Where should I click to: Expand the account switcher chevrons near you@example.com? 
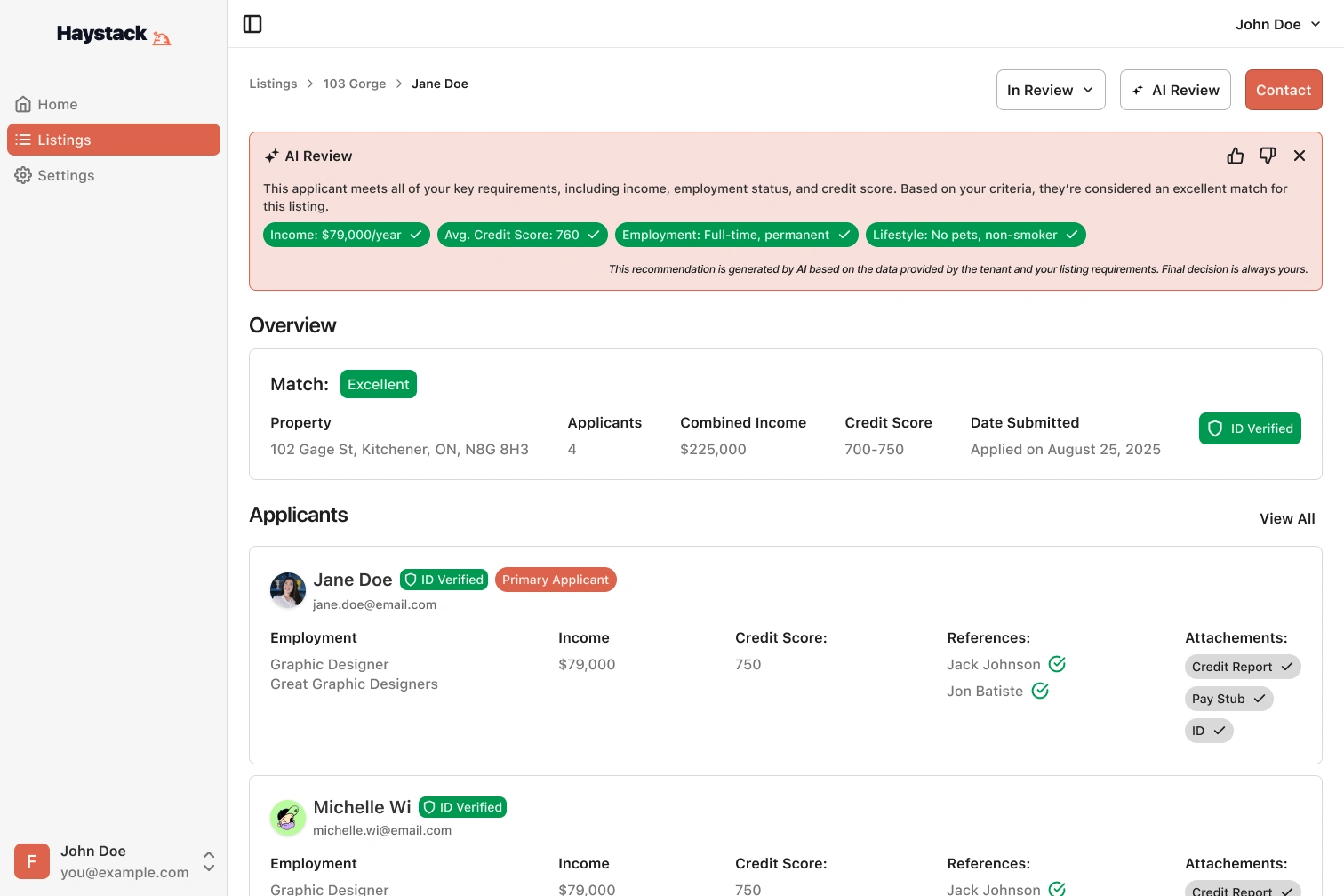click(208, 861)
